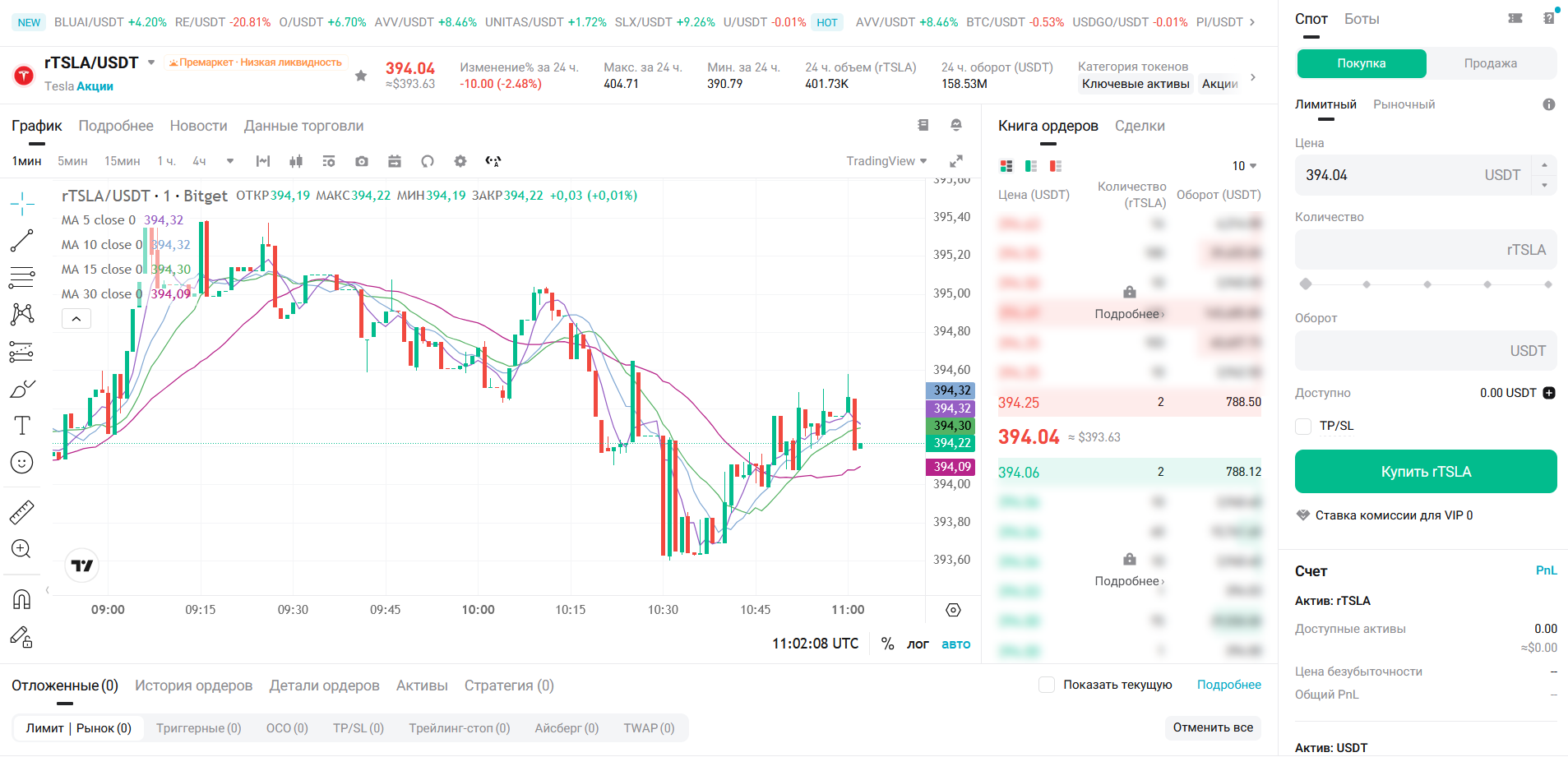The height and width of the screenshot is (757, 1568).
Task: Select the trend line drawing tool
Action: click(x=22, y=241)
